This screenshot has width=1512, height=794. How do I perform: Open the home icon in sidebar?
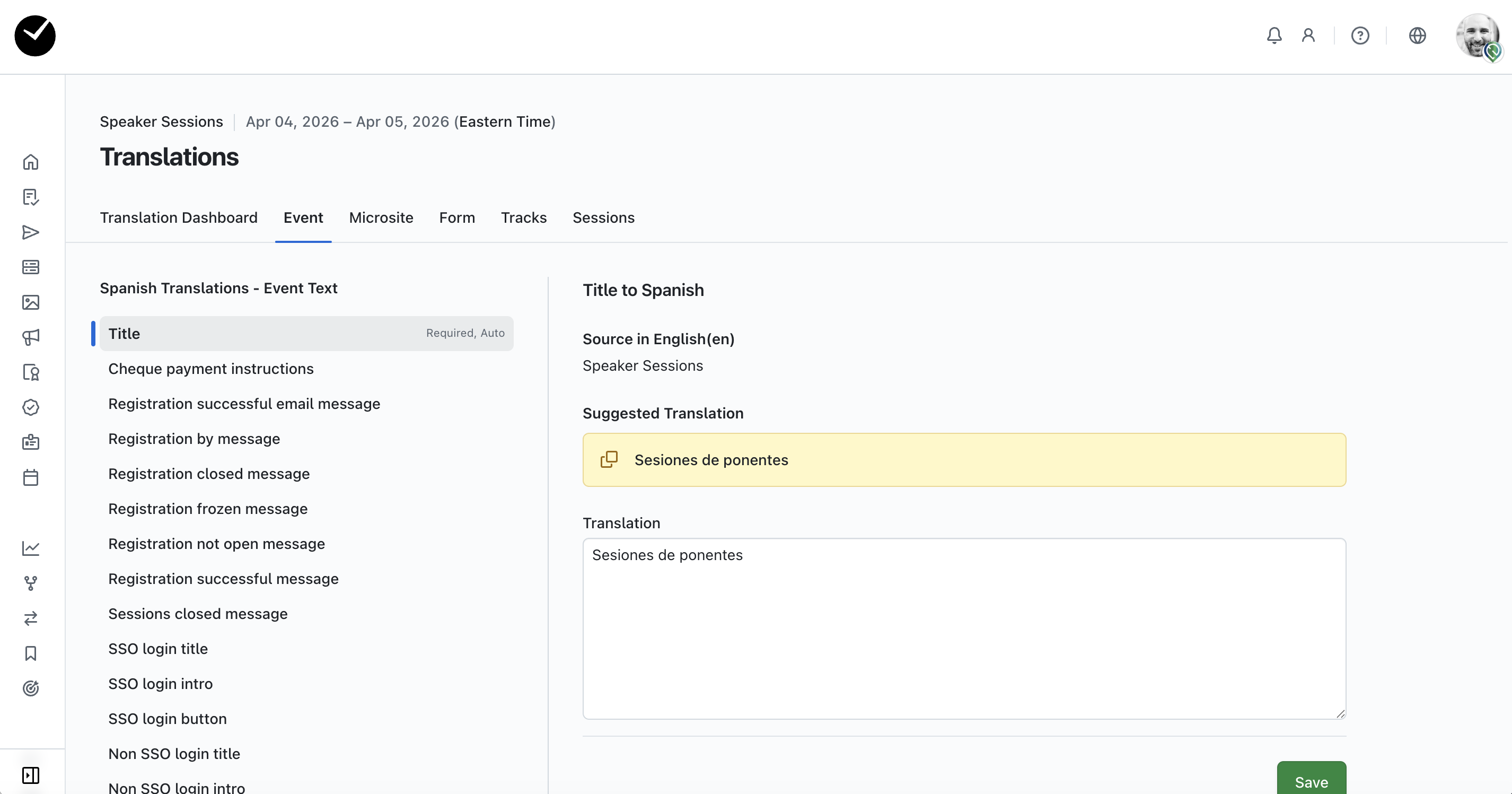[x=31, y=162]
